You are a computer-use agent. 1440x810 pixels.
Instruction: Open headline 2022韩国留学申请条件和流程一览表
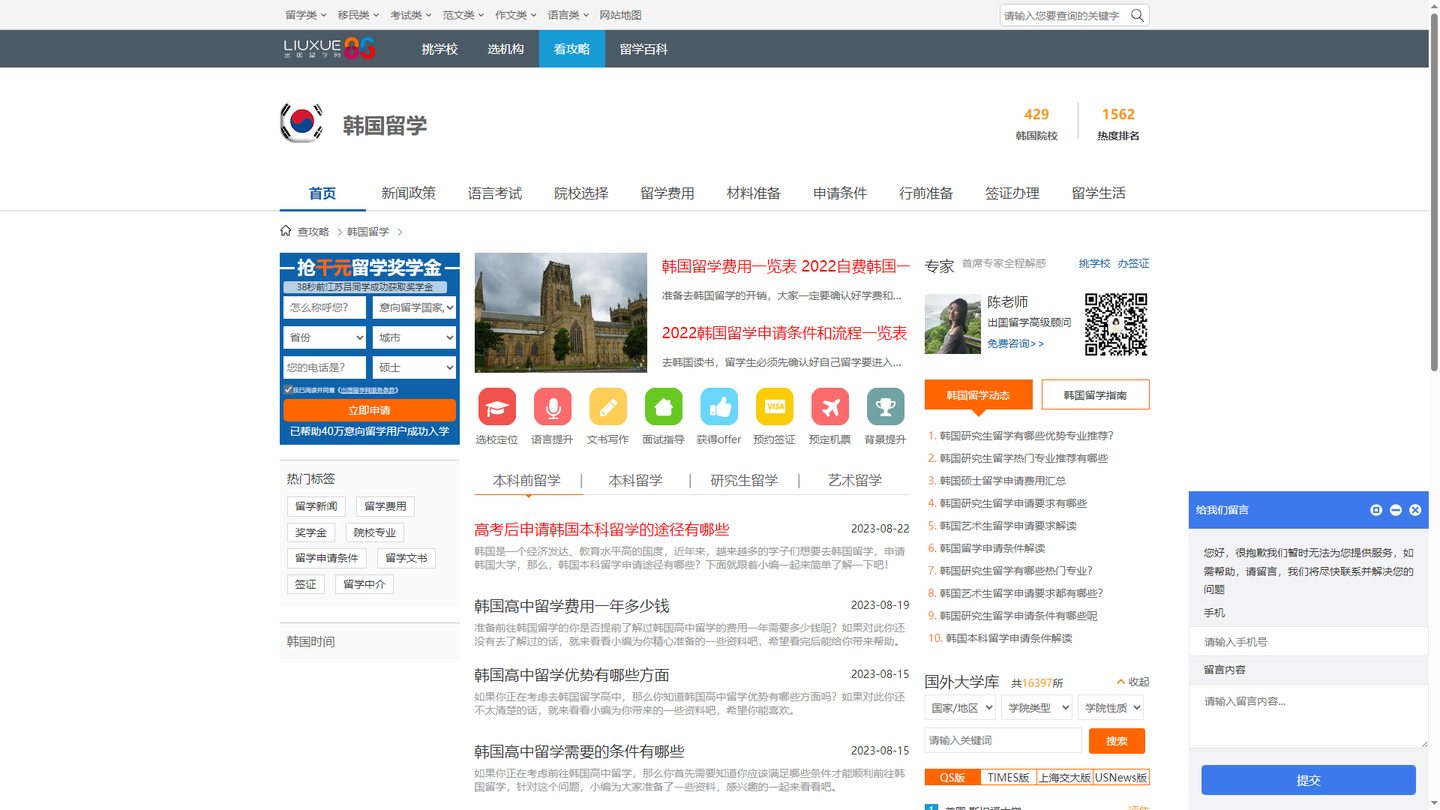pyautogui.click(x=785, y=333)
